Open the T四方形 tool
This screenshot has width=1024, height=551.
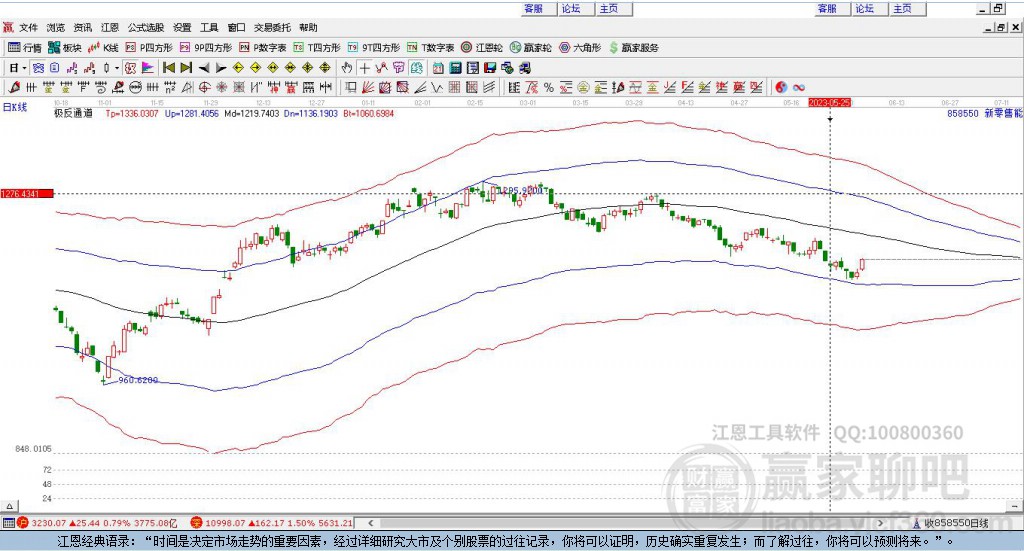pyautogui.click(x=317, y=48)
